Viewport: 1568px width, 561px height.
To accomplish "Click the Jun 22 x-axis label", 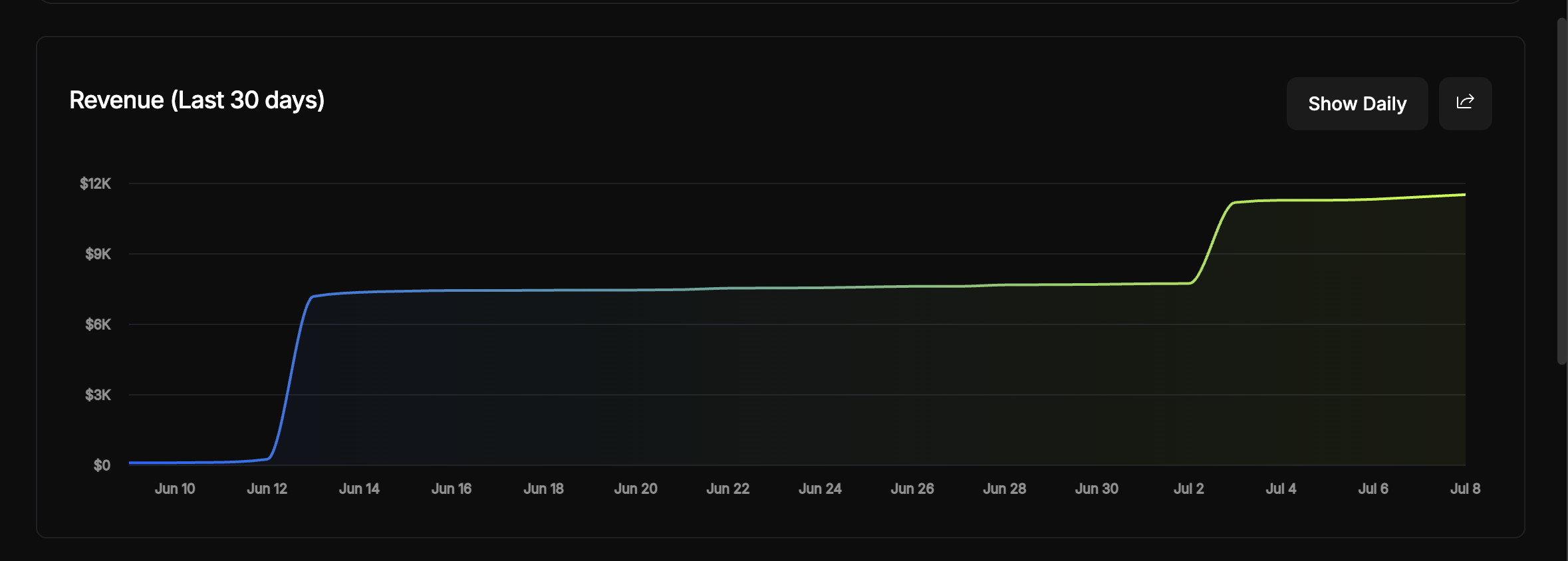I will pyautogui.click(x=727, y=489).
